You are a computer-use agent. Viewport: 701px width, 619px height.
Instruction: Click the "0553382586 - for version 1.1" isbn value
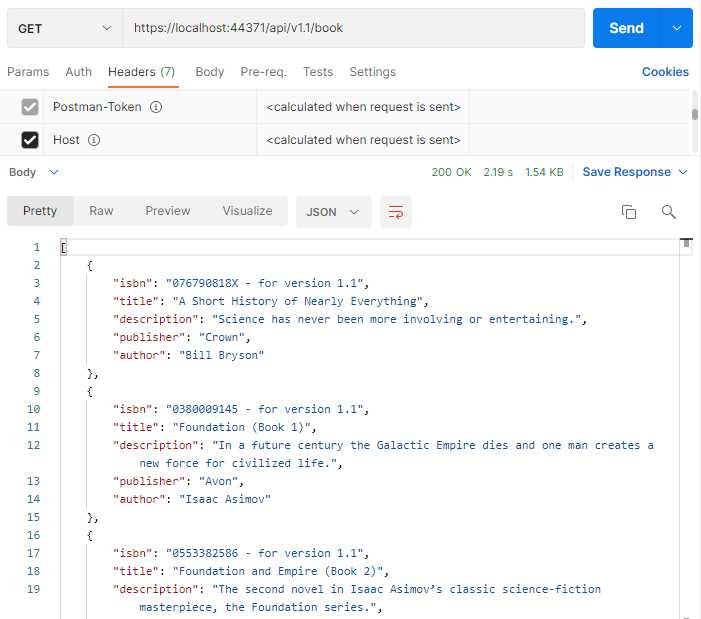(264, 553)
